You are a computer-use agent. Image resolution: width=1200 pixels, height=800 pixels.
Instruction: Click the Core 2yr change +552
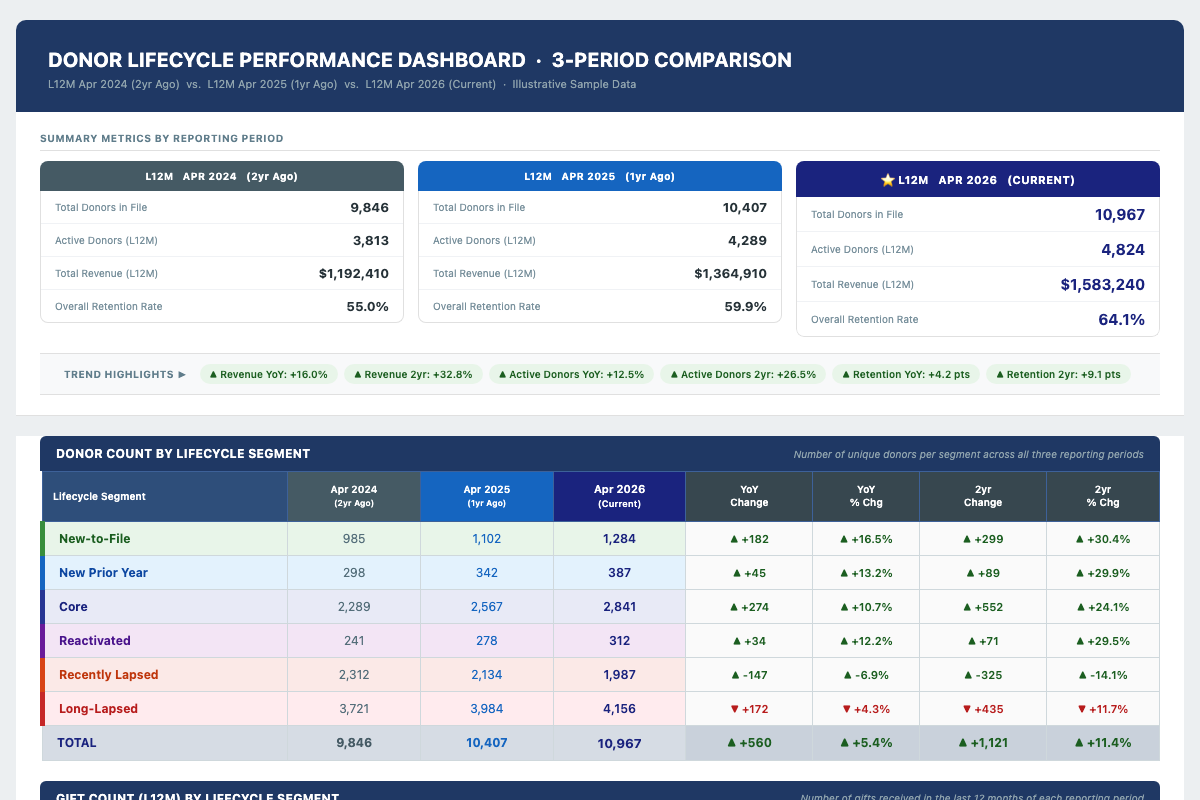(x=982, y=607)
